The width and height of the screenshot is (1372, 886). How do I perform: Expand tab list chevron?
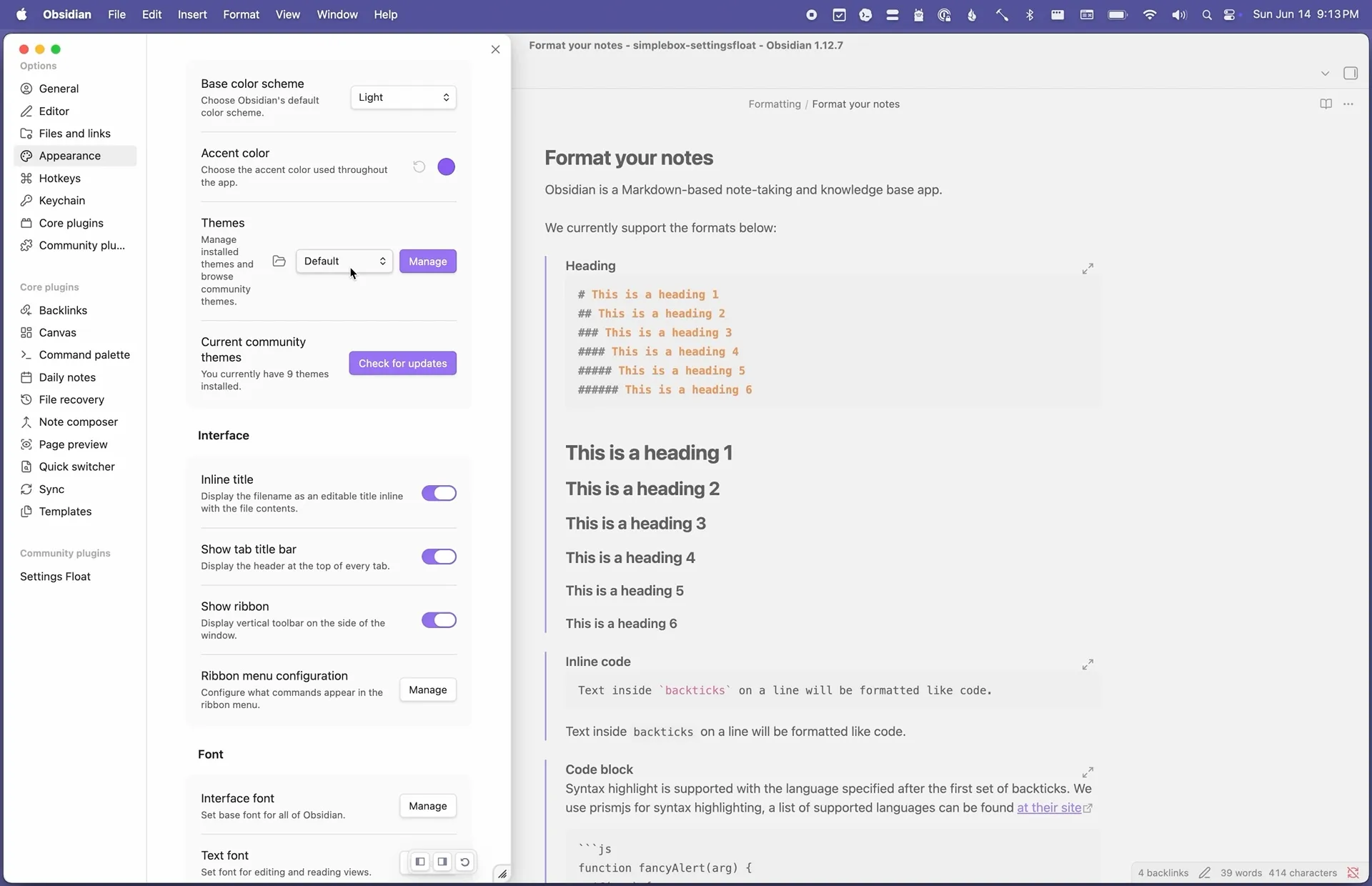click(1325, 74)
